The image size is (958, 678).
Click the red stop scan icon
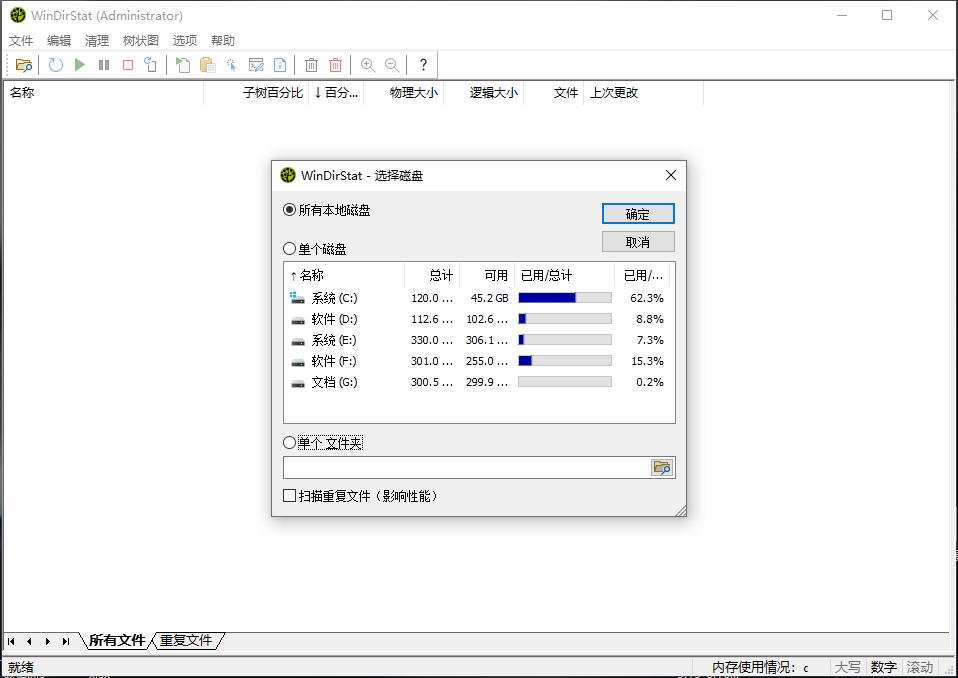(x=128, y=65)
